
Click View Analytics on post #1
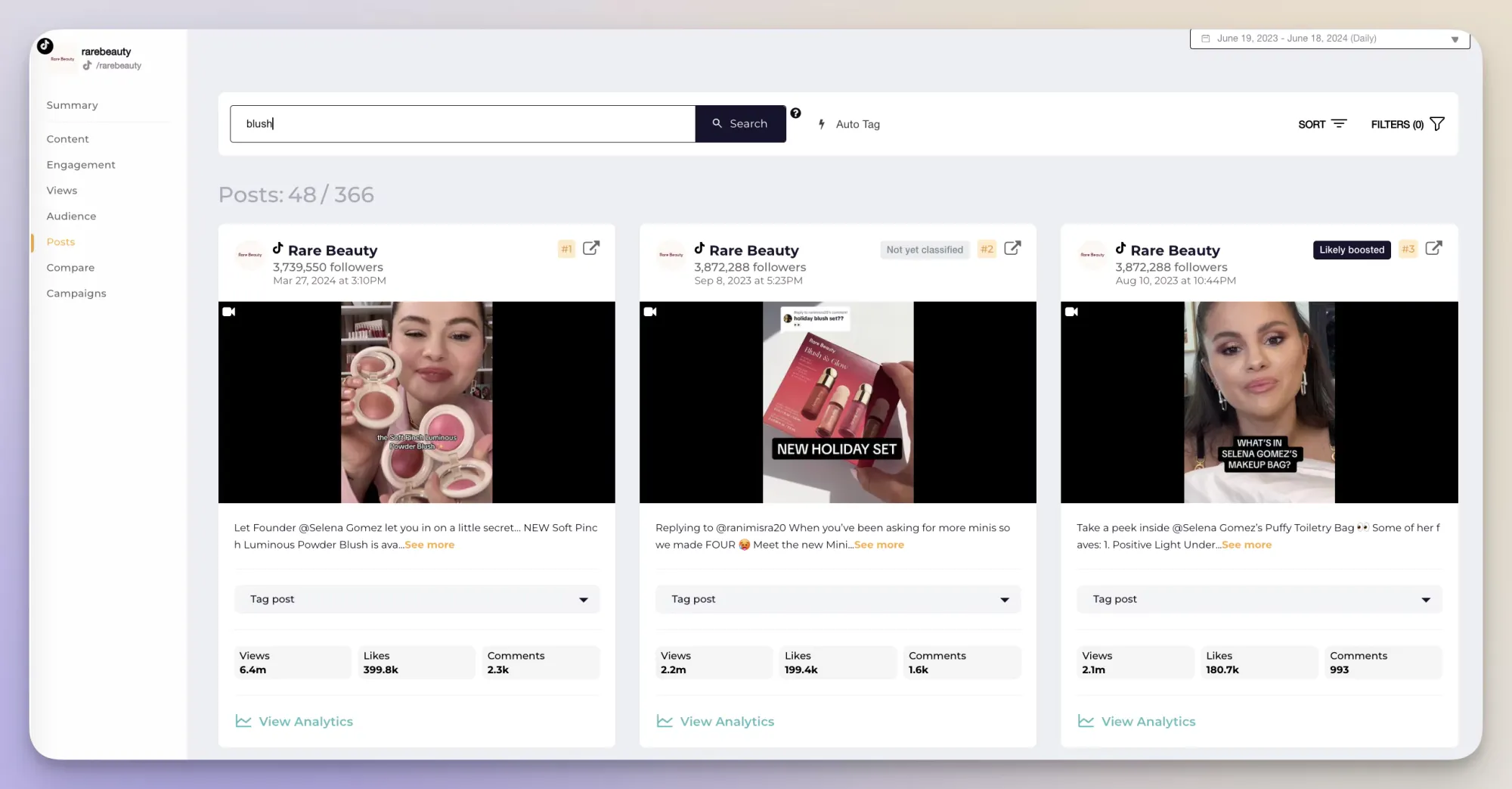294,722
